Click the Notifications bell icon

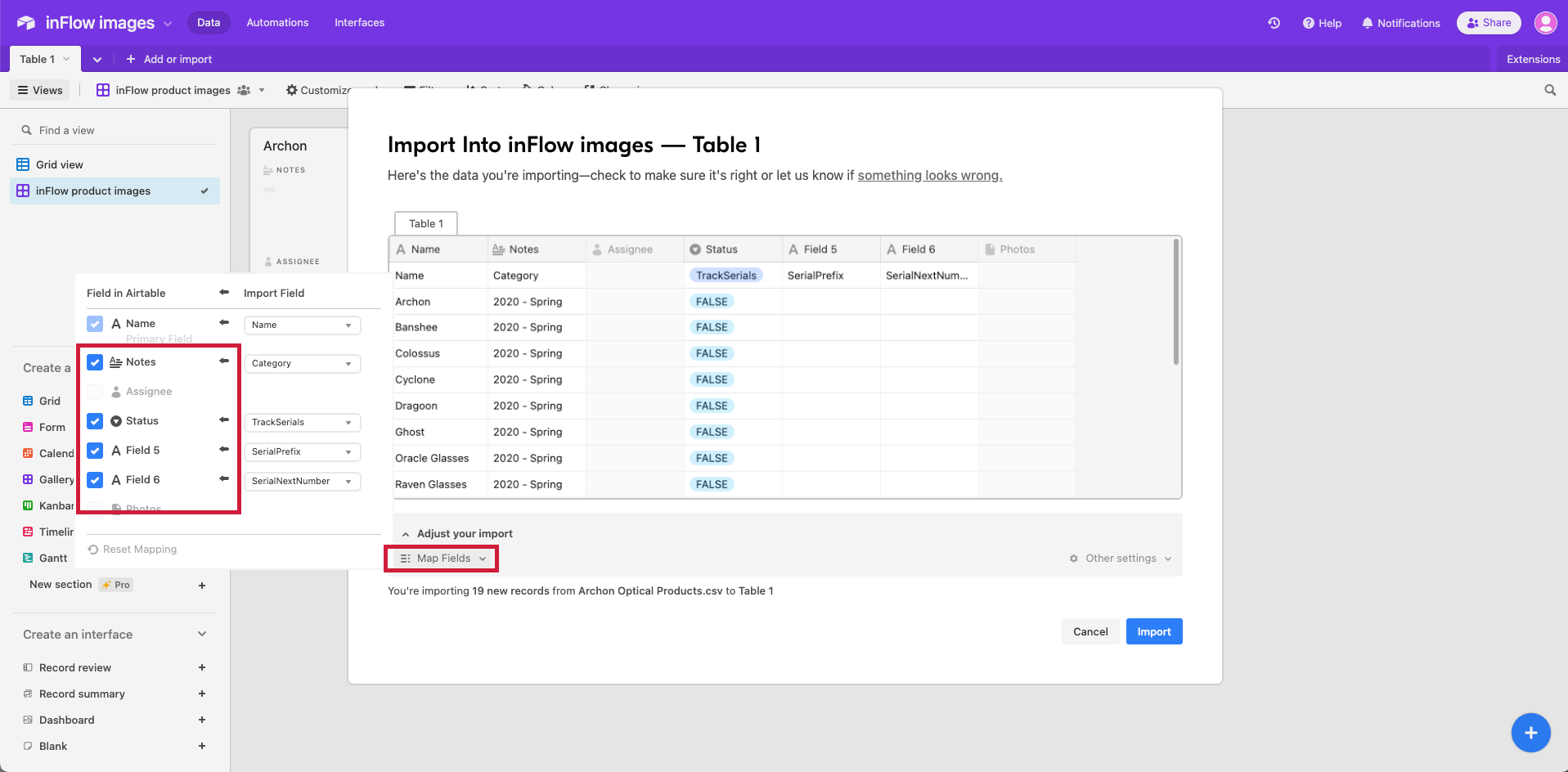click(x=1367, y=23)
